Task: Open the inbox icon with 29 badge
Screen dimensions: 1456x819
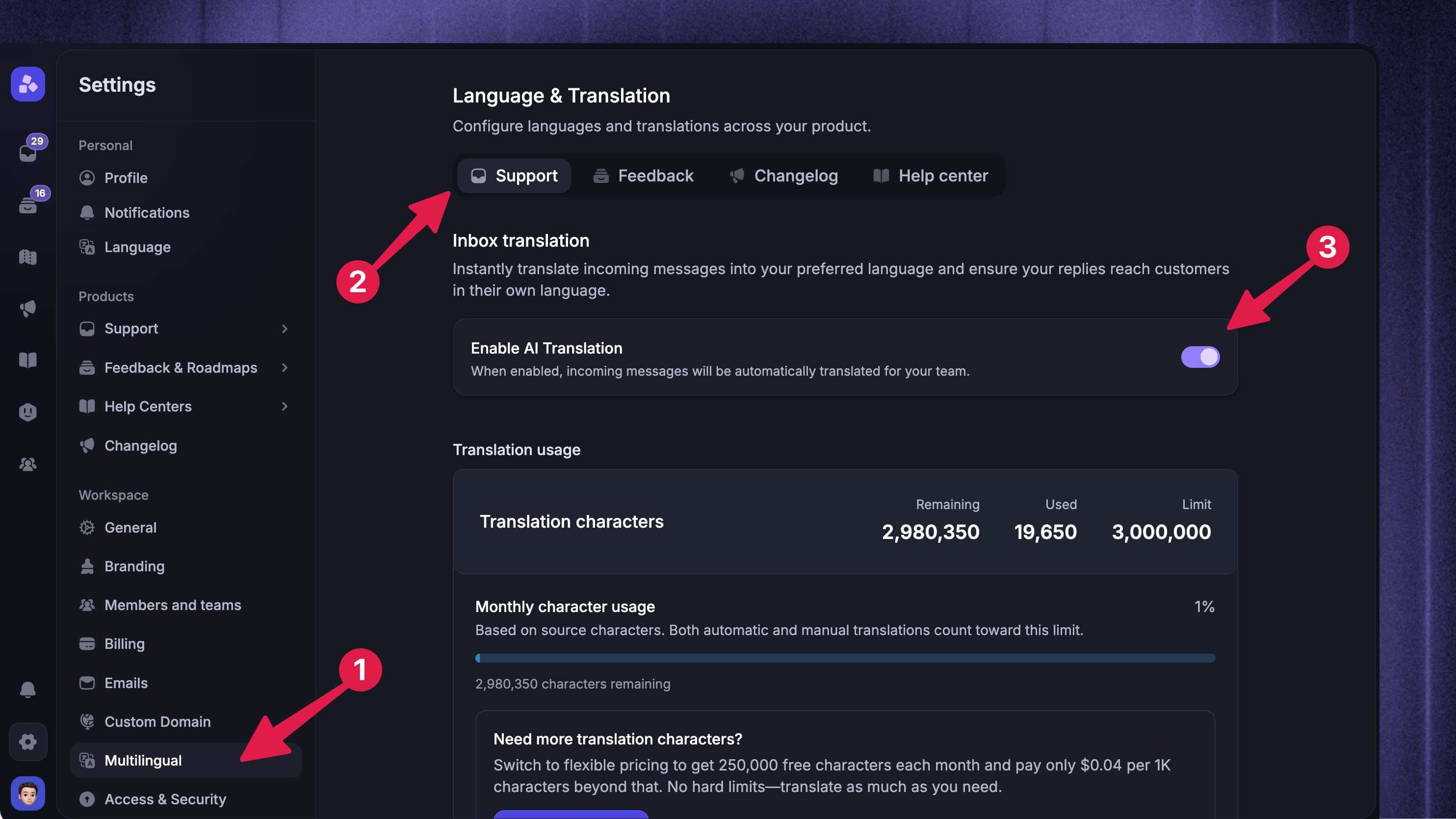Action: [27, 152]
